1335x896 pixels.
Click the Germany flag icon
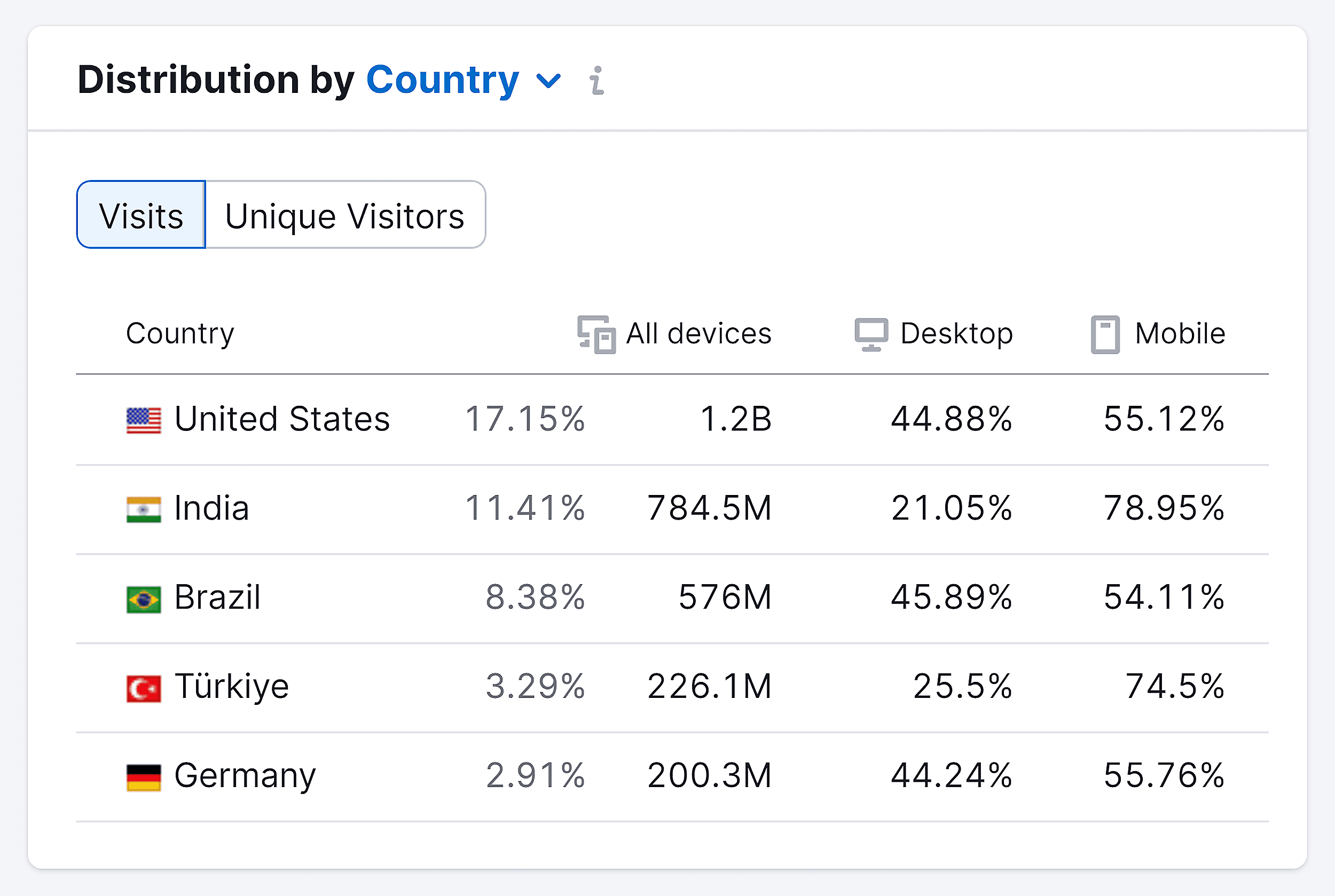pos(144,777)
